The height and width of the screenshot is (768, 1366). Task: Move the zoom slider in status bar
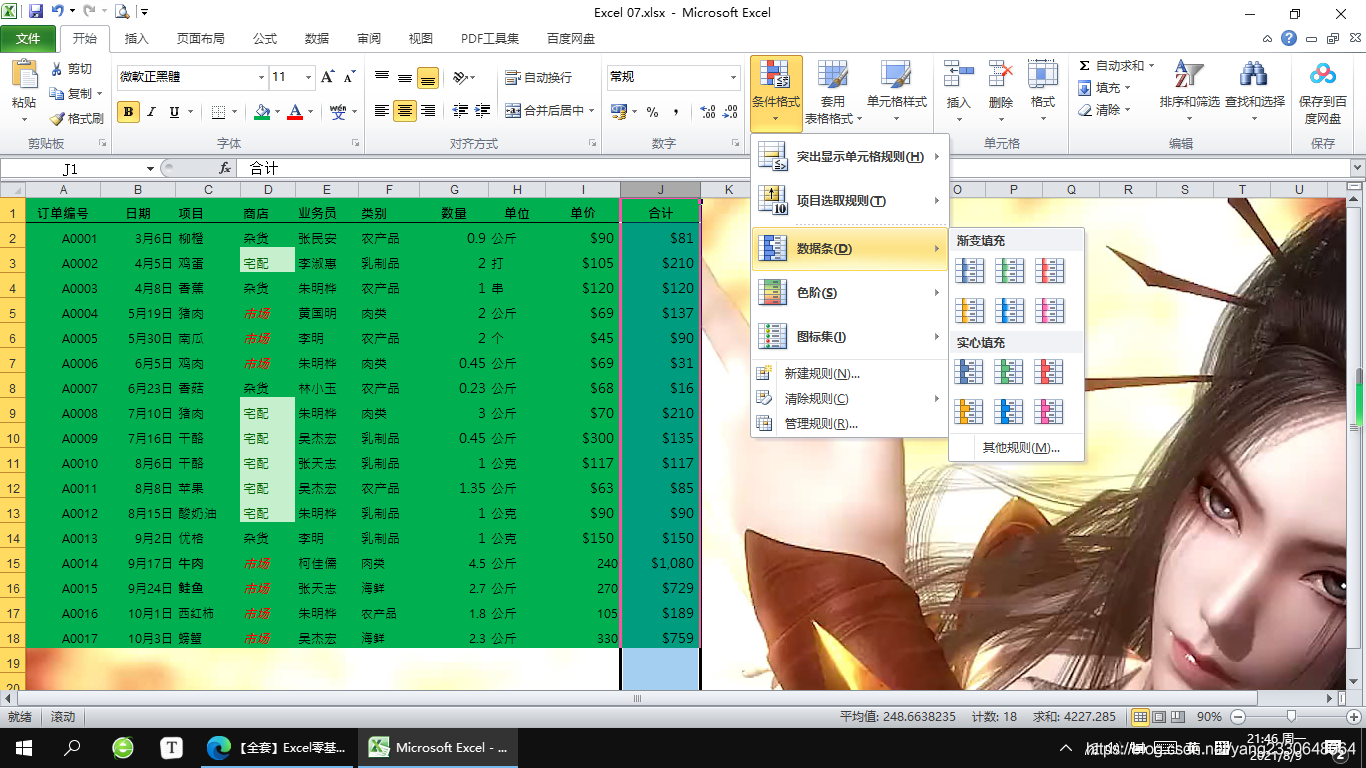click(1292, 716)
